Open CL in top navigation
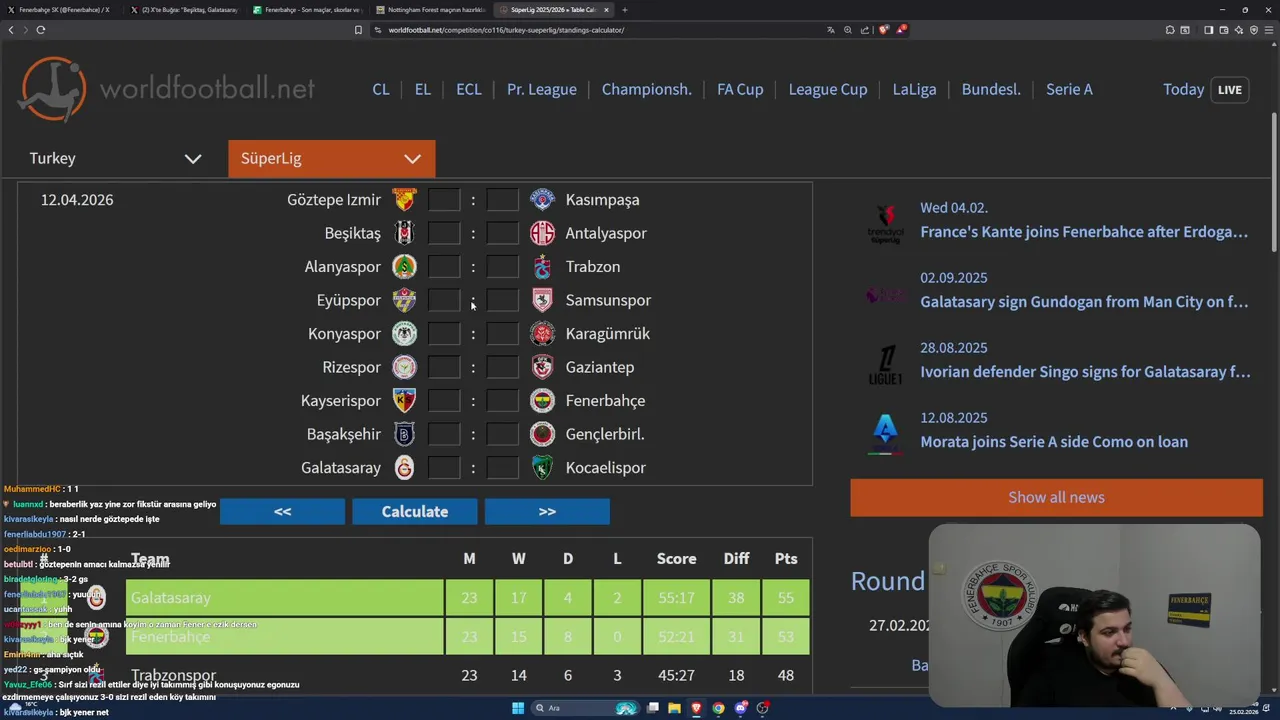This screenshot has width=1280, height=720. click(381, 89)
